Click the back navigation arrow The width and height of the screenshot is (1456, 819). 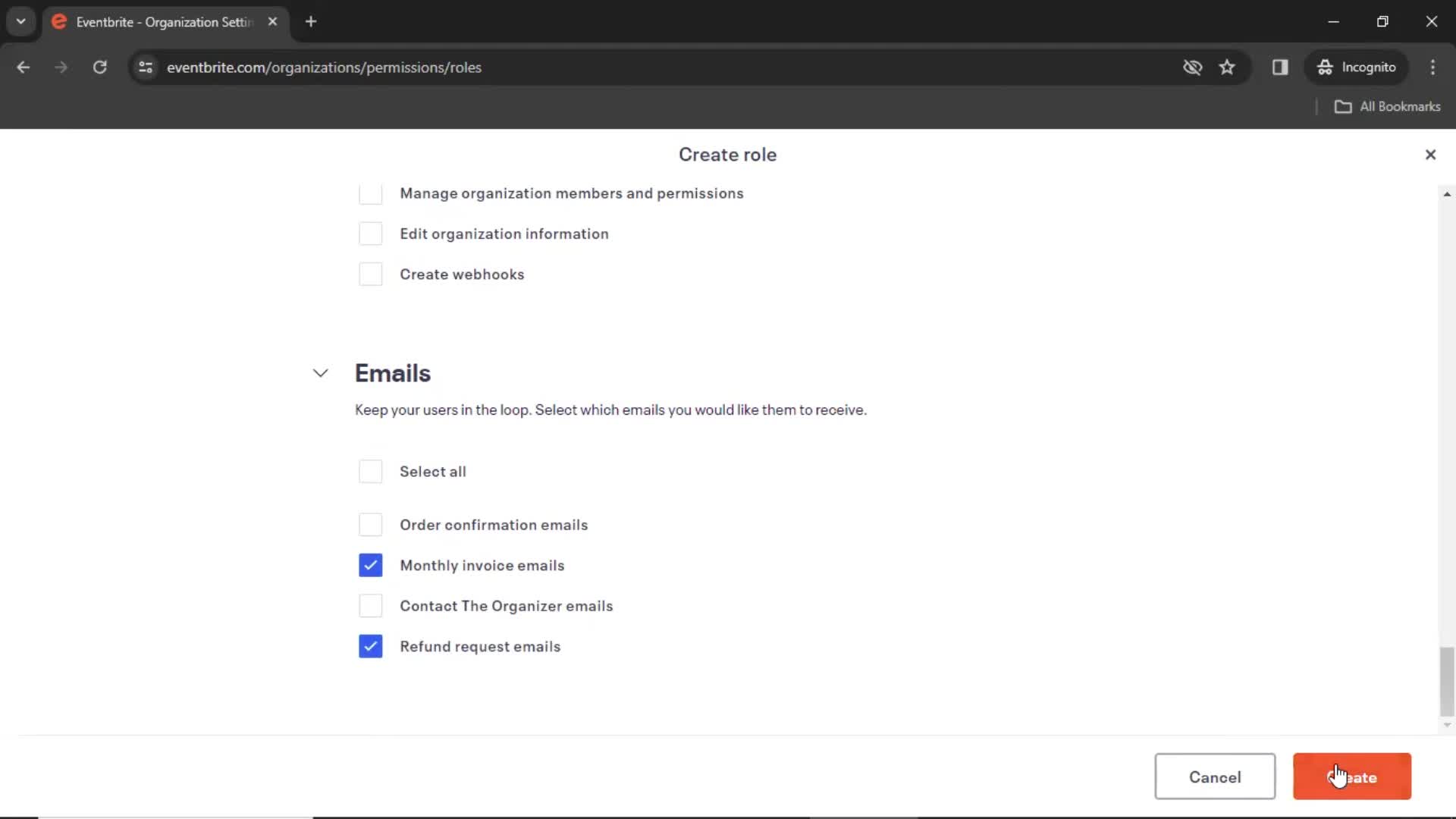point(25,67)
